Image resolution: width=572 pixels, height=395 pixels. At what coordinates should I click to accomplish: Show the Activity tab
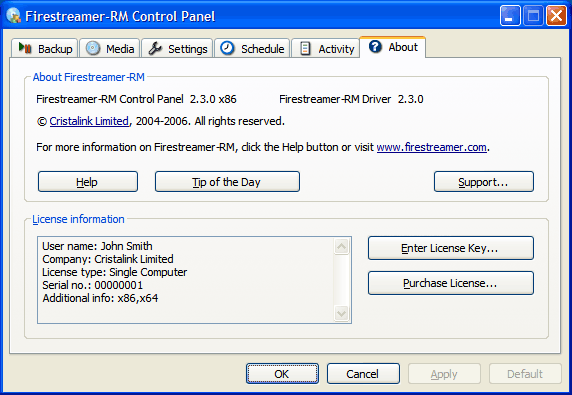point(326,48)
